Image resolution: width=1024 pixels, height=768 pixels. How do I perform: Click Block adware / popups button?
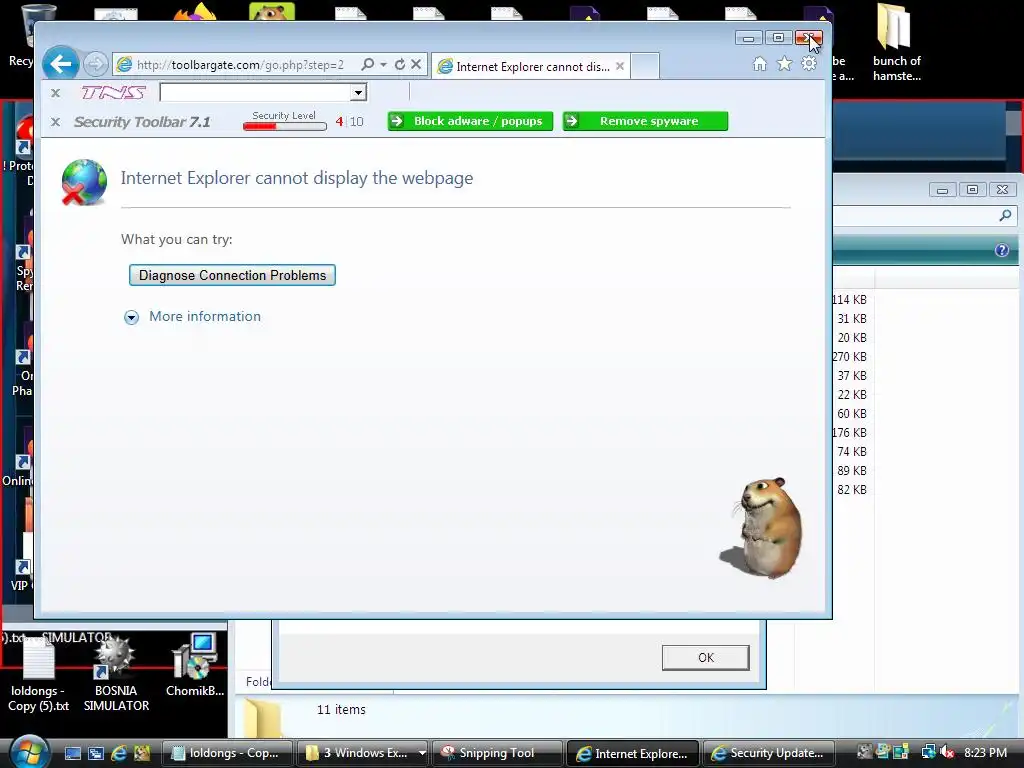coord(470,121)
